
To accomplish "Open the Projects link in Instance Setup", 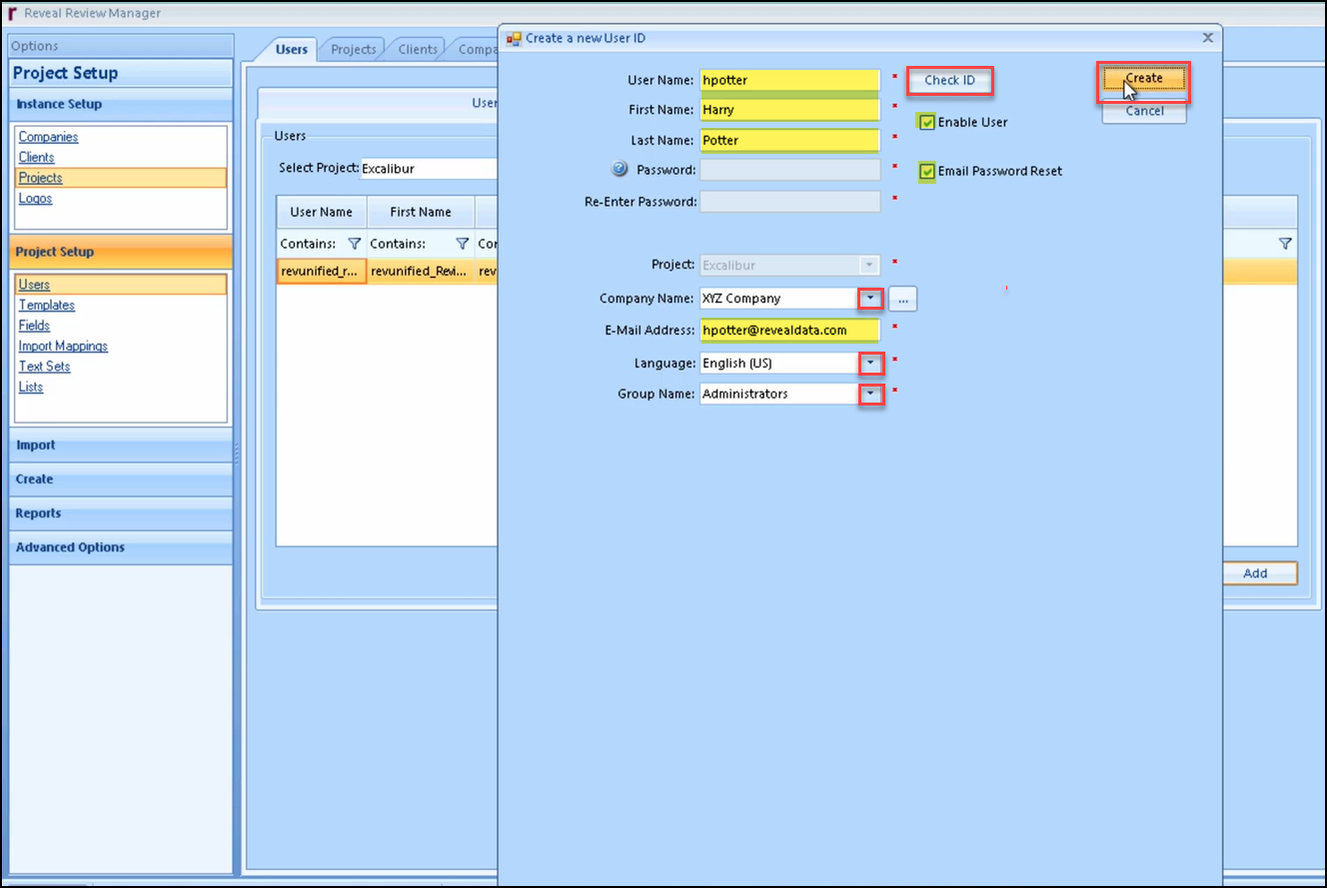I will point(40,178).
